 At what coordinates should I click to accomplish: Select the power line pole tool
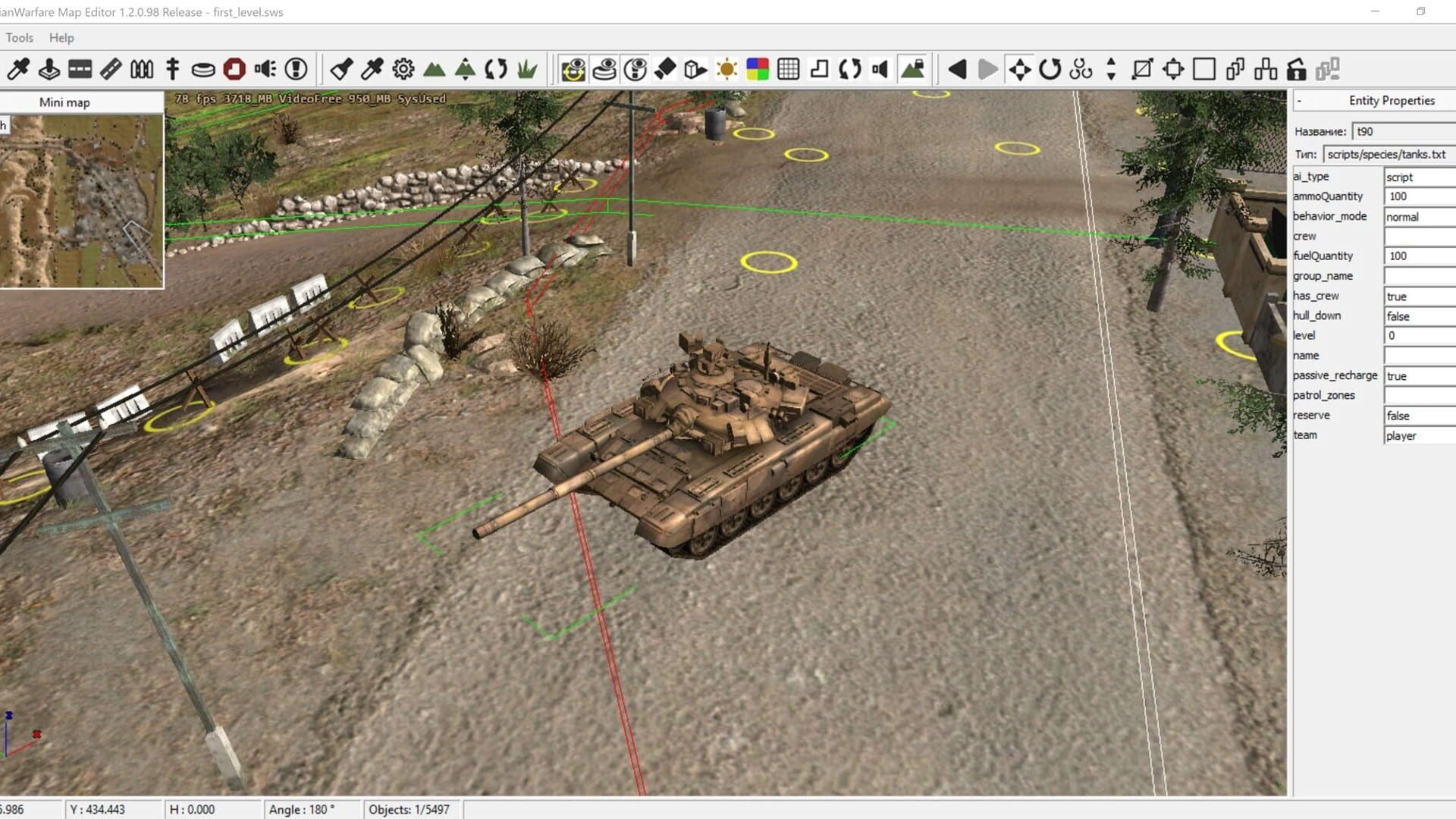(x=173, y=69)
